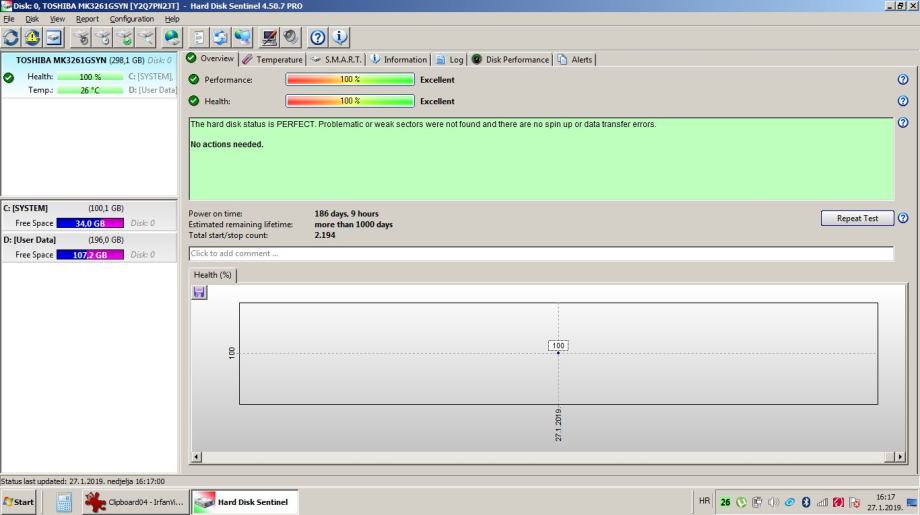Open the File menu

pos(9,19)
